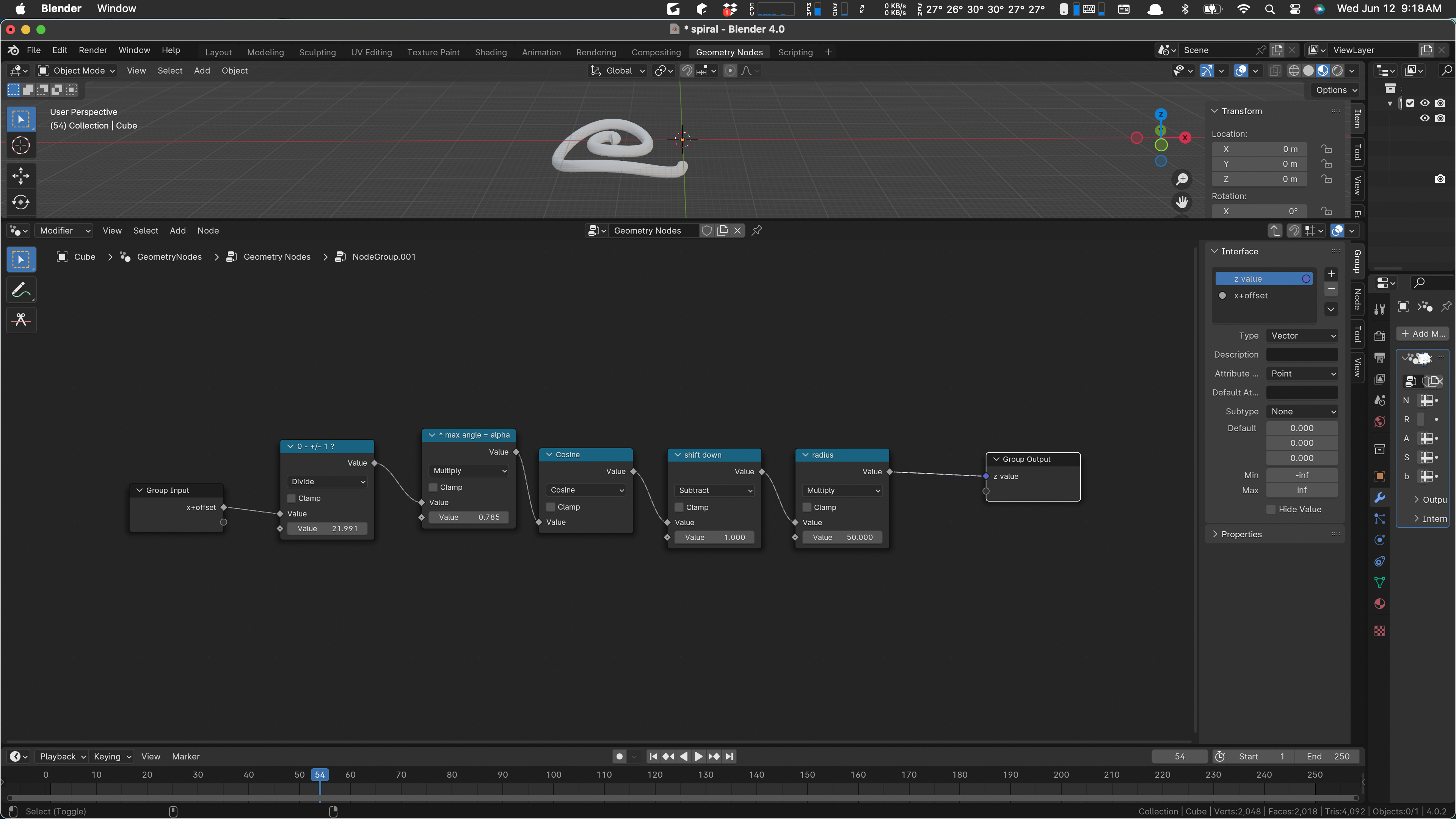This screenshot has height=819, width=1456.
Task: Click the Add Modifier button
Action: coord(1423,334)
